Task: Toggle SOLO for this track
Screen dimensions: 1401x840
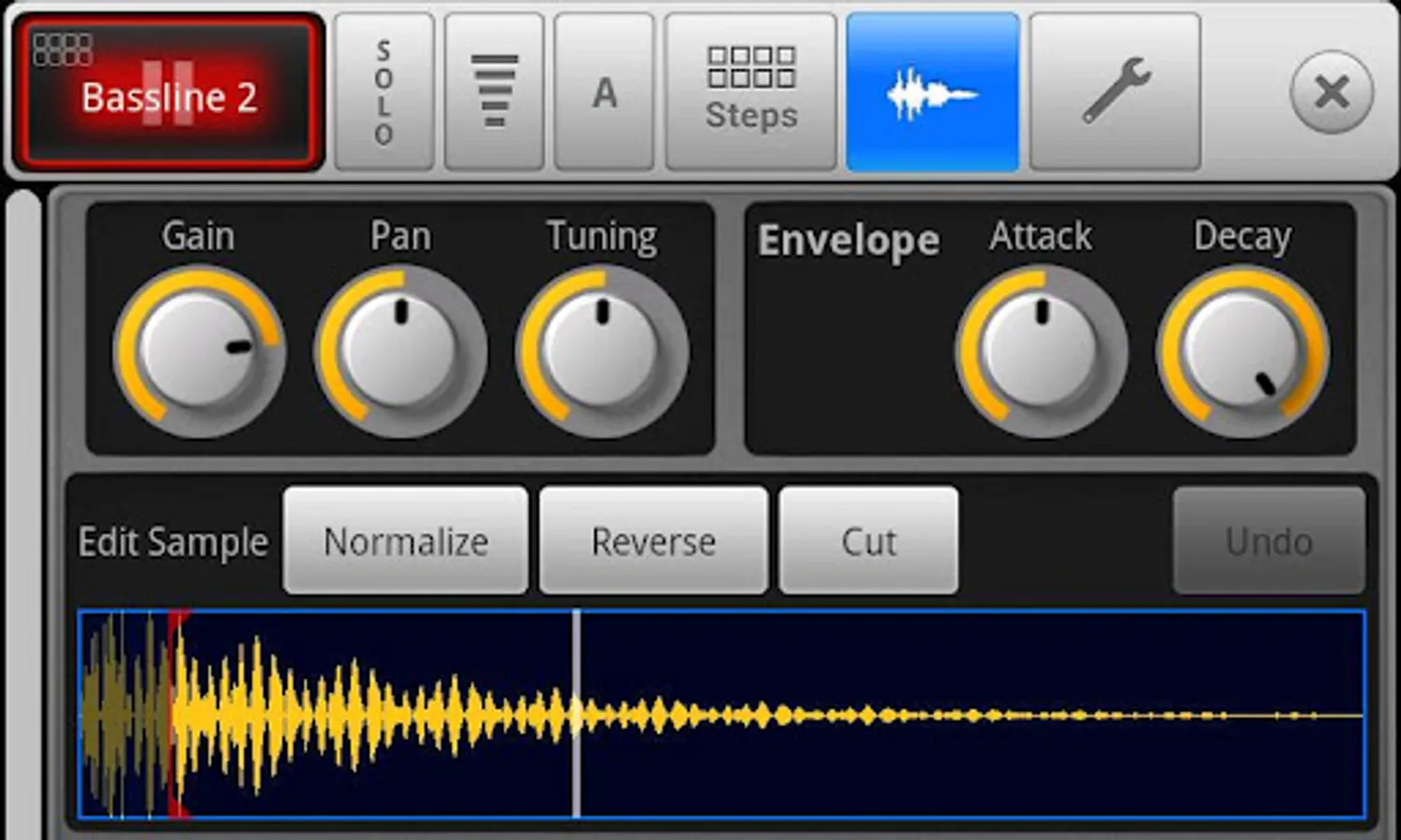Action: (385, 92)
